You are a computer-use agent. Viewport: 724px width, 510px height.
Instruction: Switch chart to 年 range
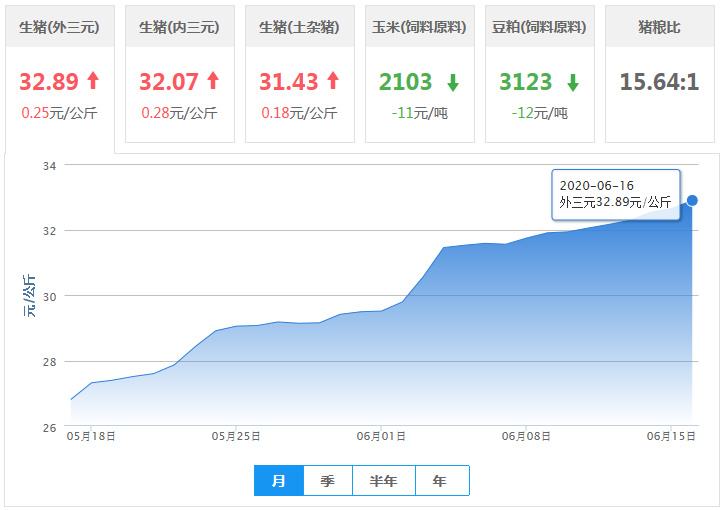click(441, 481)
